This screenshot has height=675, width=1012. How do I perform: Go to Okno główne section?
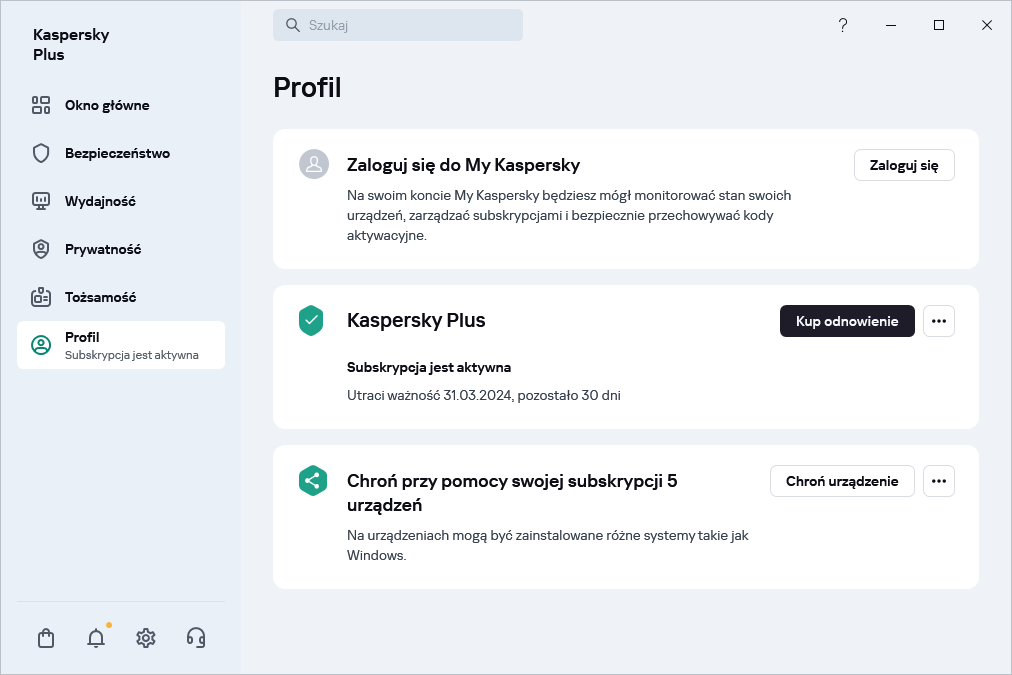click(x=107, y=105)
